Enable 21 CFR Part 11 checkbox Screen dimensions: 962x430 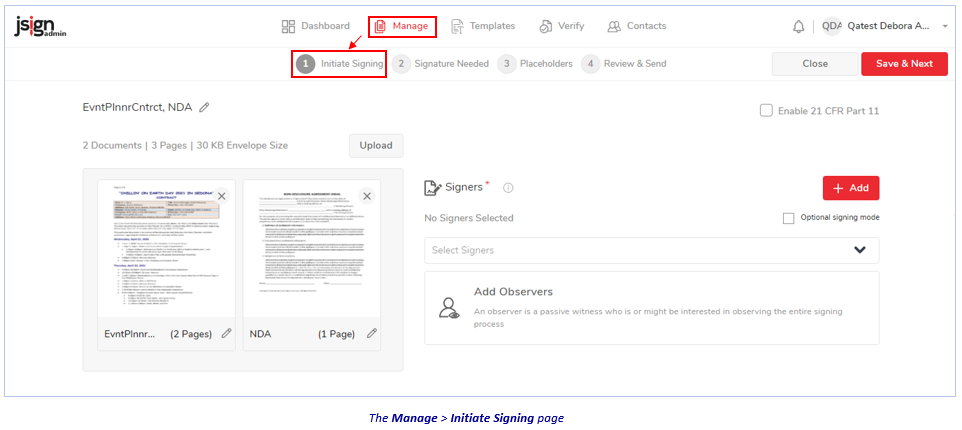pyautogui.click(x=766, y=110)
